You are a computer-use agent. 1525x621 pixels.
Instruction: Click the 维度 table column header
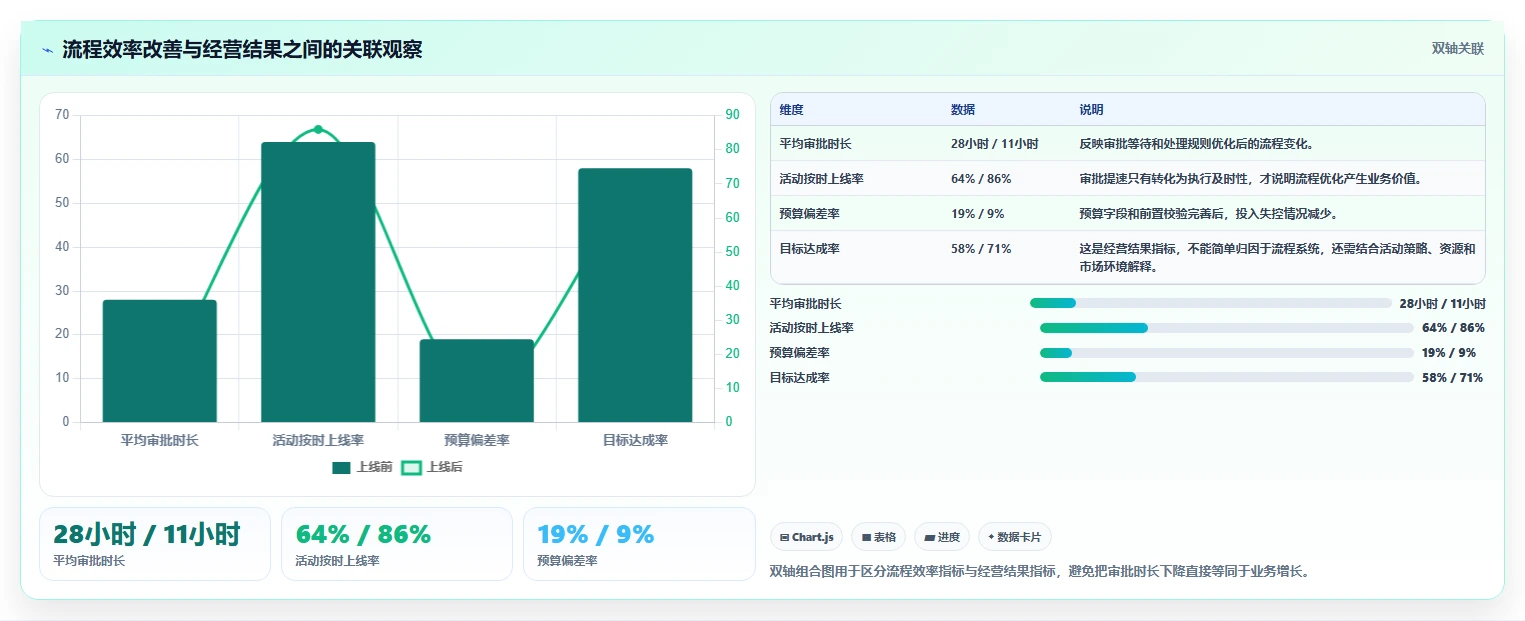(791, 110)
